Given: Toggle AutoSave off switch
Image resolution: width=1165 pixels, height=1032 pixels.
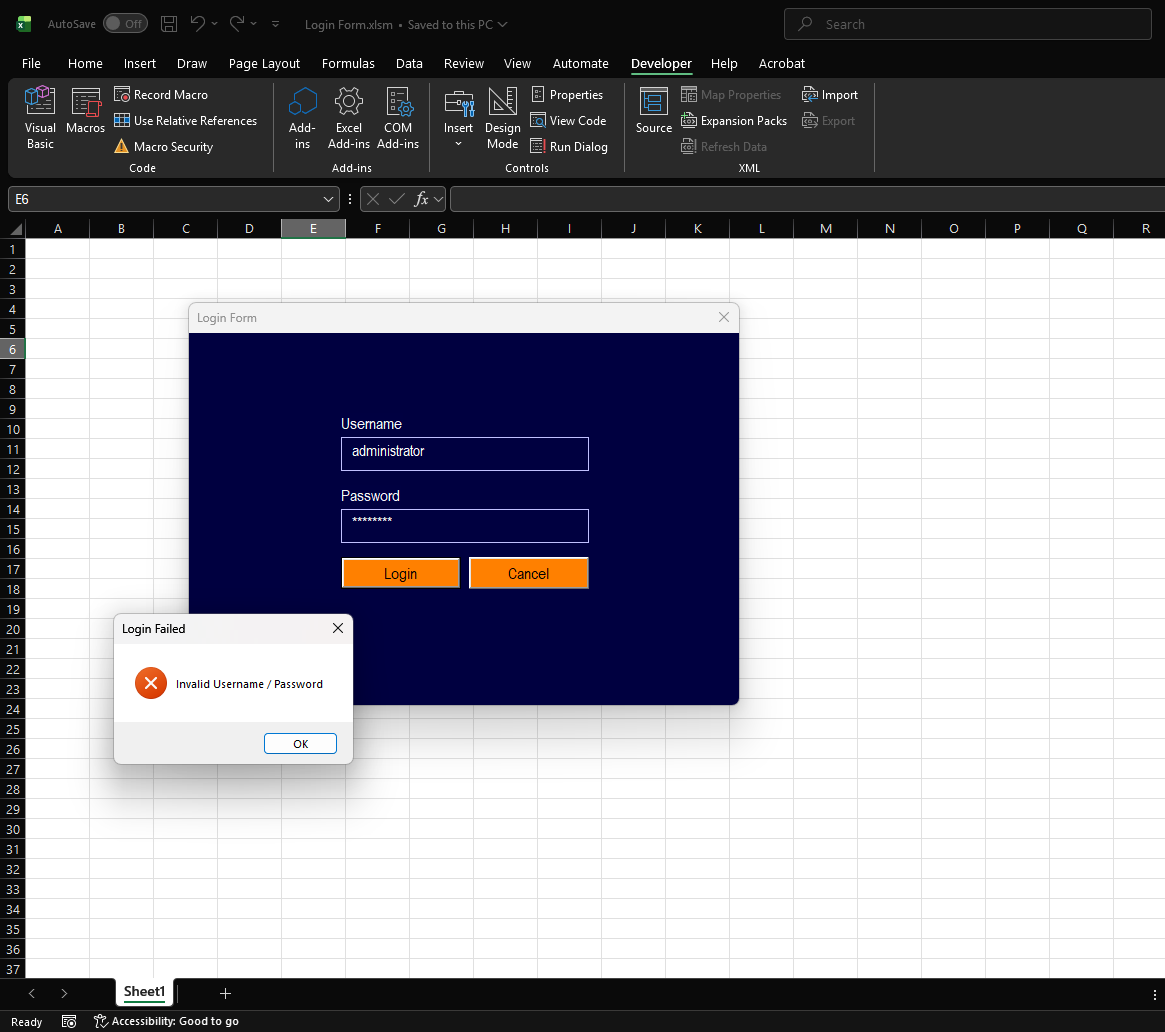Looking at the screenshot, I should [125, 23].
